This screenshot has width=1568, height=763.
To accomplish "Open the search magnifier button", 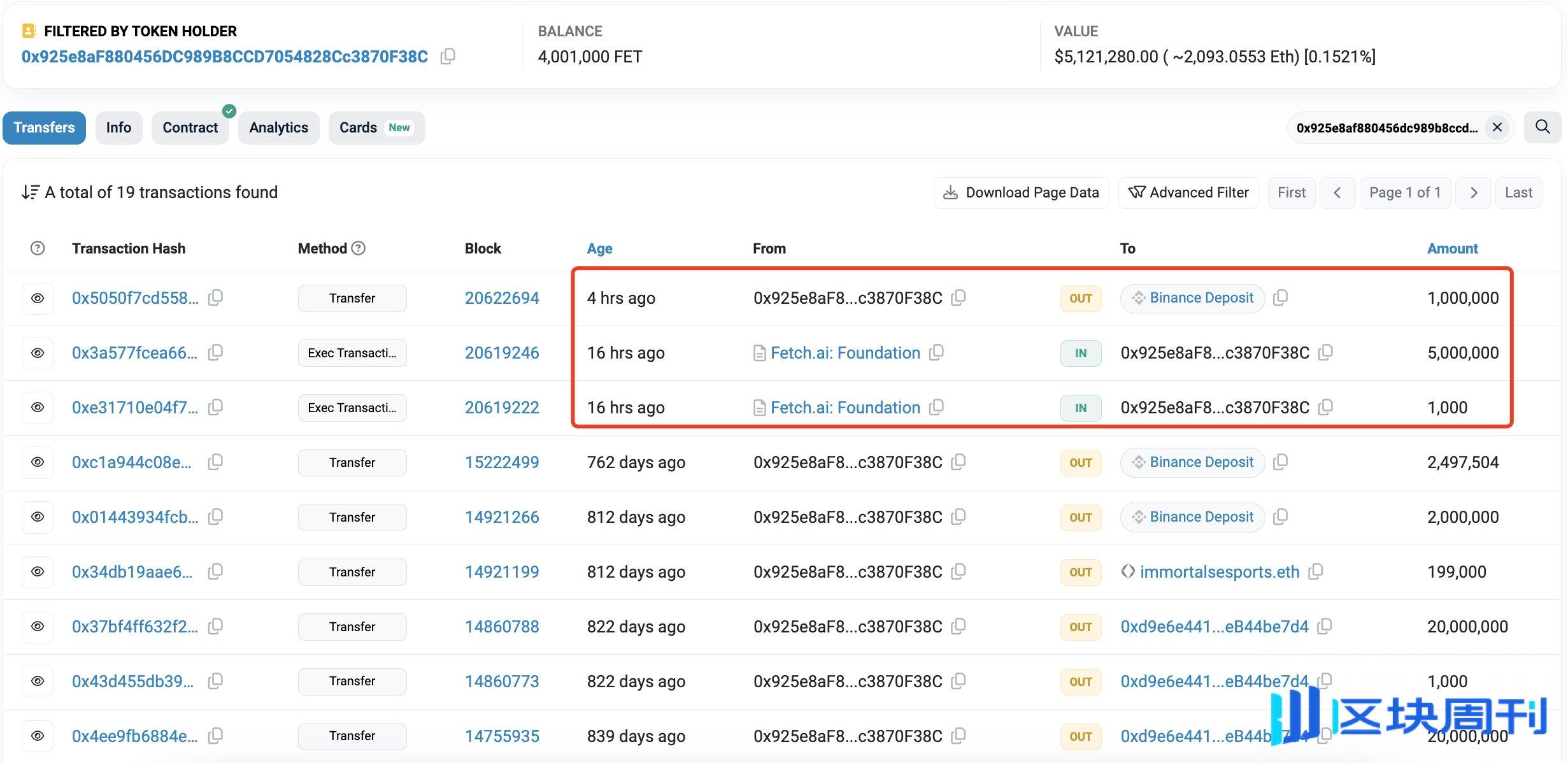I will [1543, 127].
